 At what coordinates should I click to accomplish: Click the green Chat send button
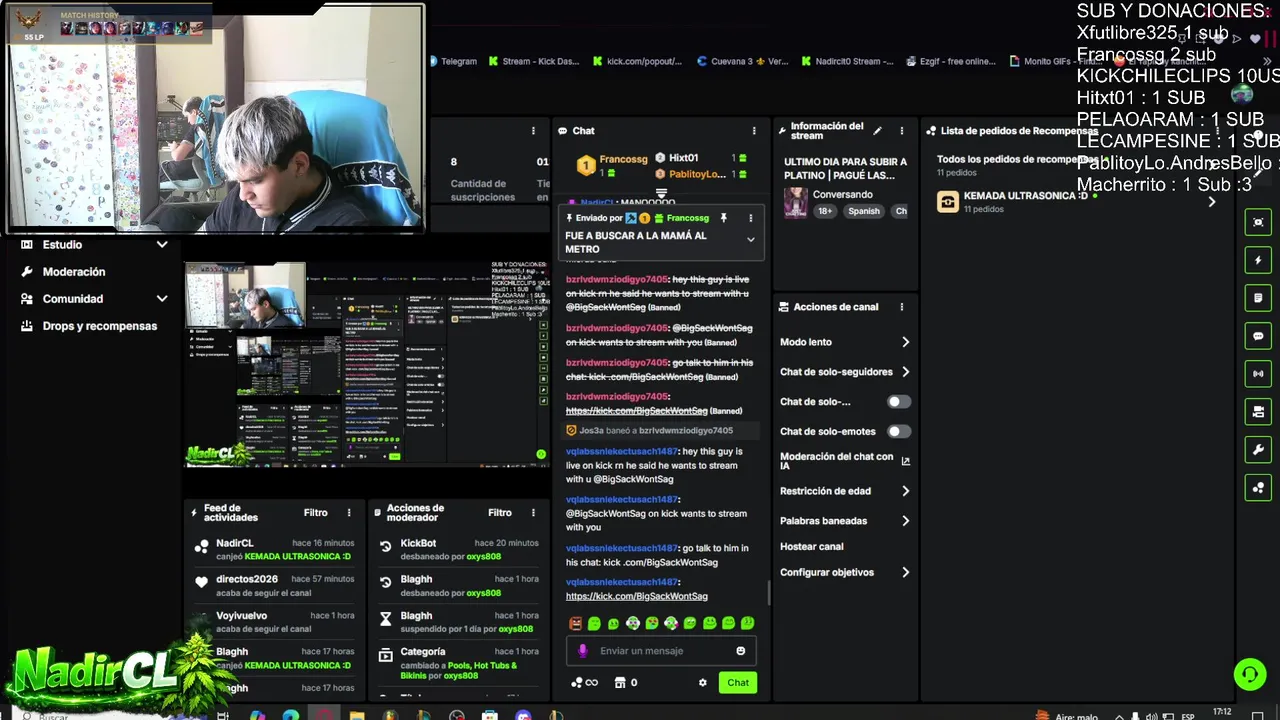(738, 683)
